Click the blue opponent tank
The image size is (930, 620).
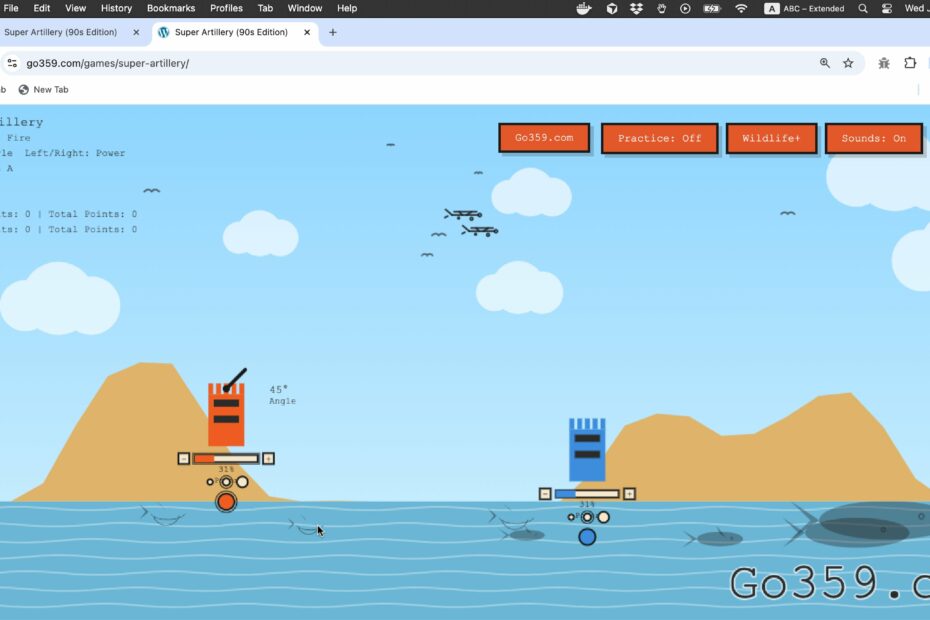(586, 450)
